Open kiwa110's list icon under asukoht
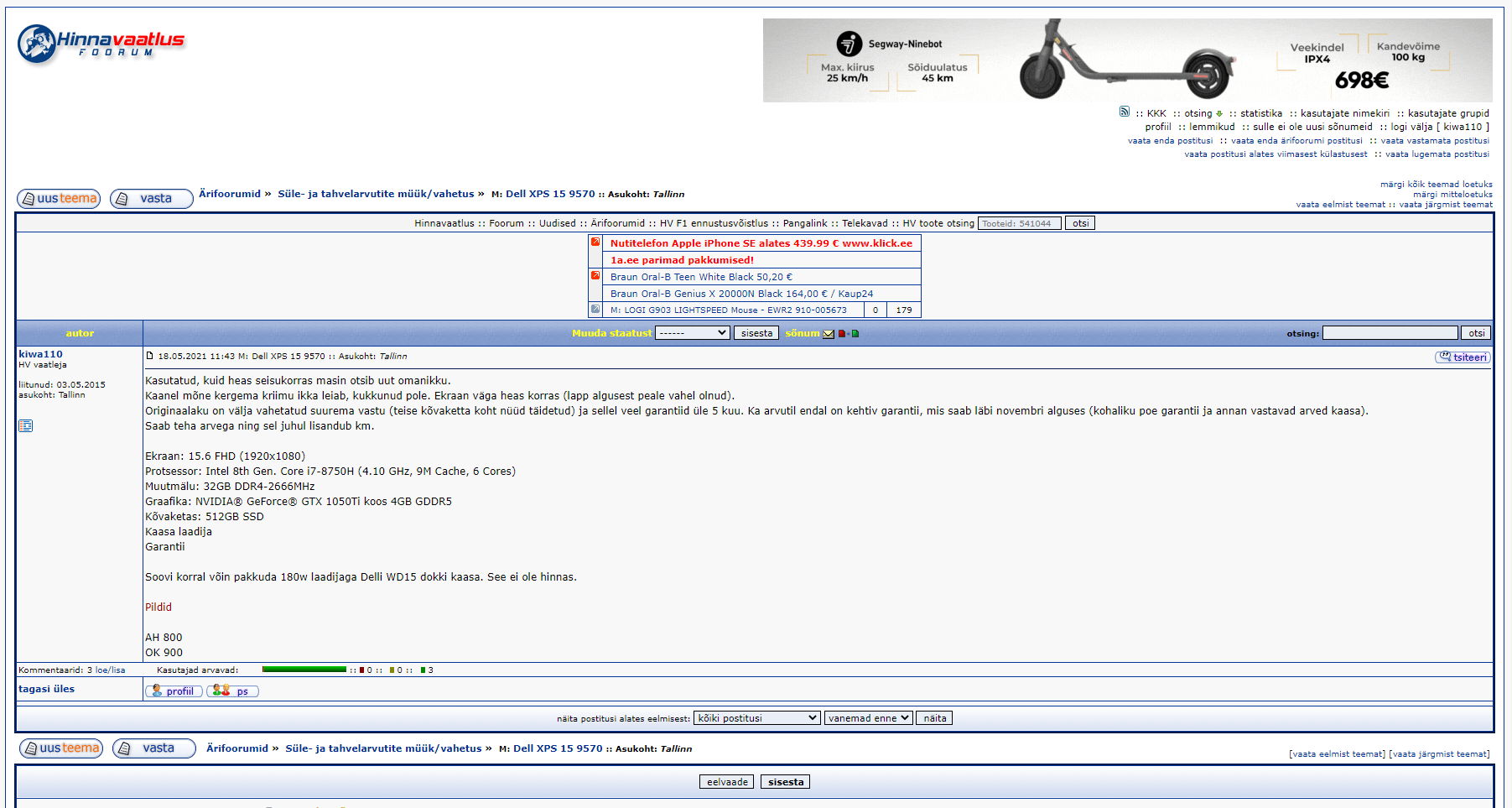This screenshot has height=808, width=1512. pyautogui.click(x=25, y=426)
